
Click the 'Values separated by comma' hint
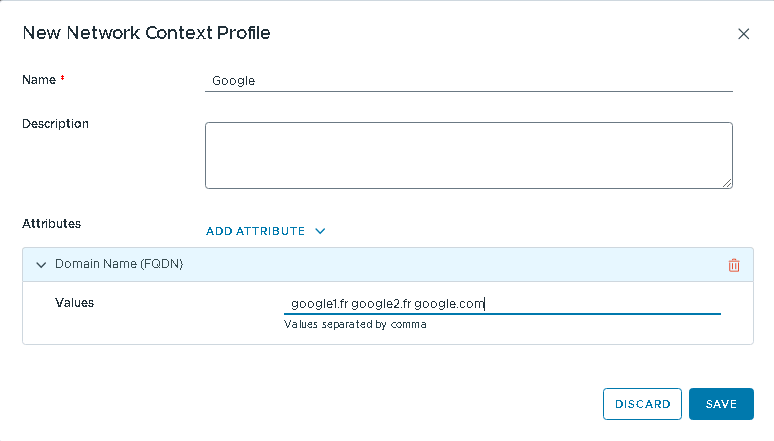coord(355,324)
